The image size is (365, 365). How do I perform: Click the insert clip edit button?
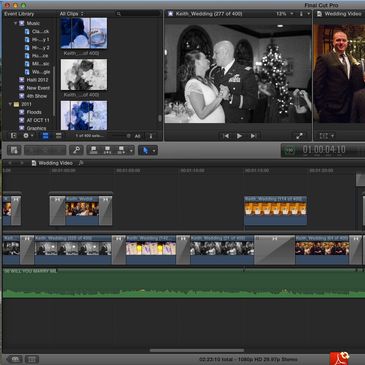[107, 150]
